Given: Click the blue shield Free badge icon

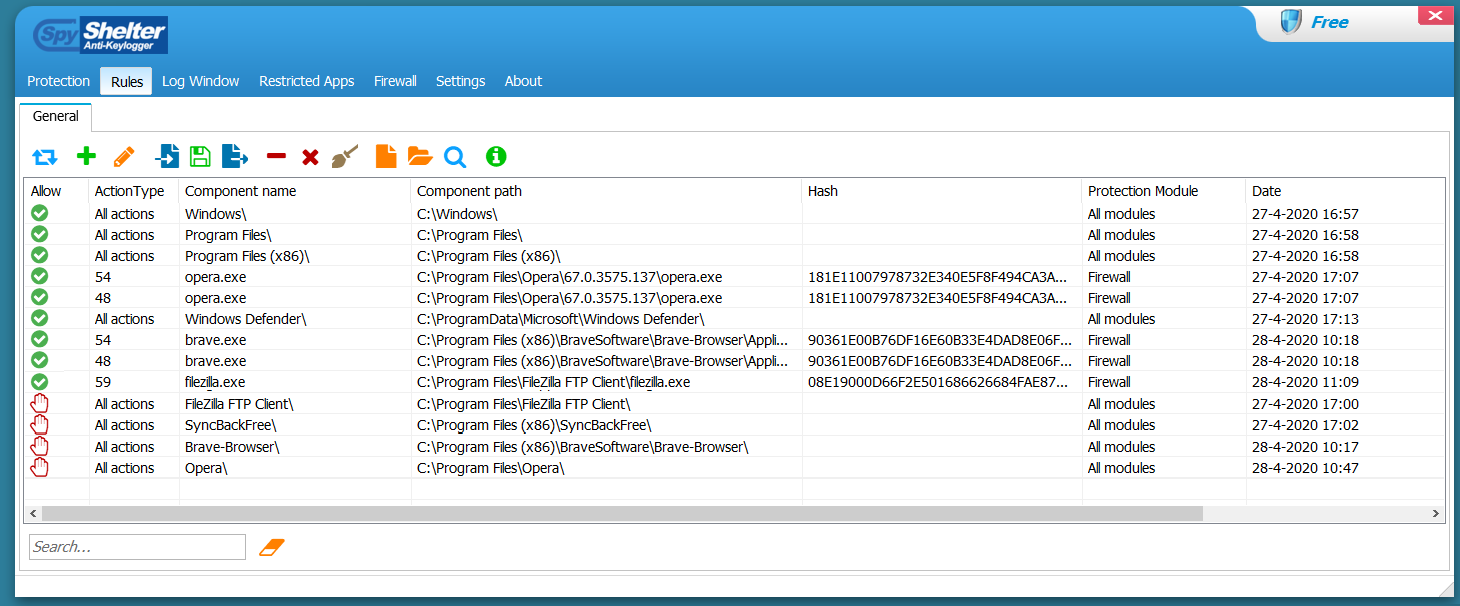Looking at the screenshot, I should [1290, 22].
